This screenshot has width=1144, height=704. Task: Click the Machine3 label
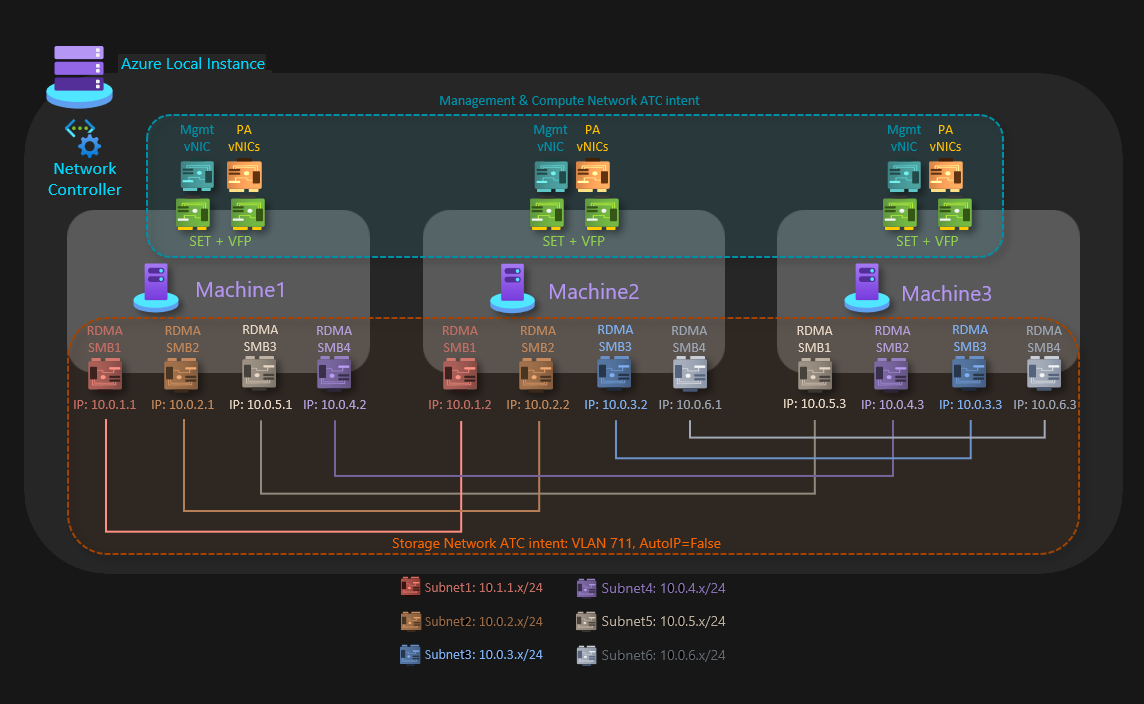(x=946, y=293)
